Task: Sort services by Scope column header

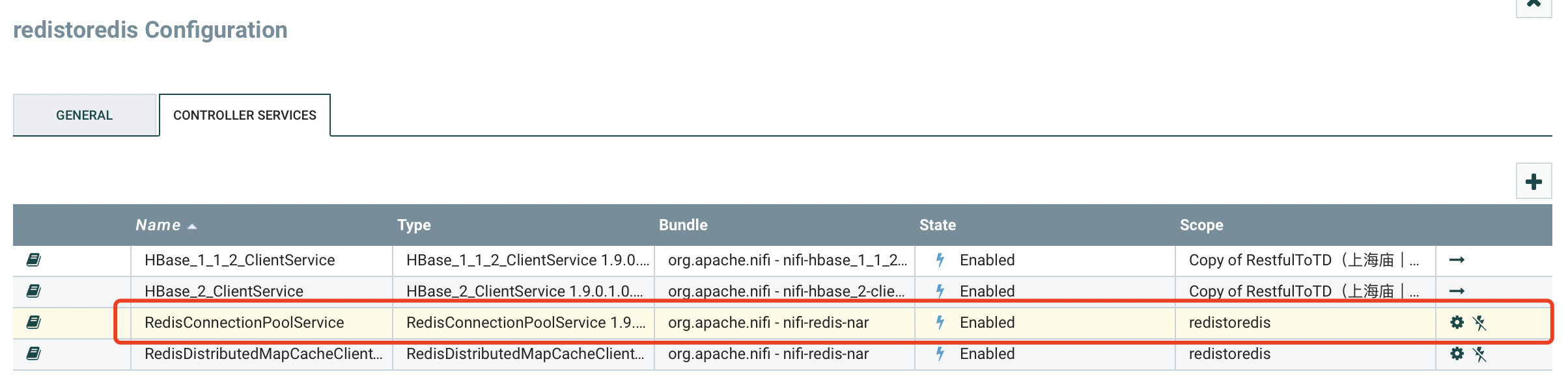Action: tap(1201, 225)
